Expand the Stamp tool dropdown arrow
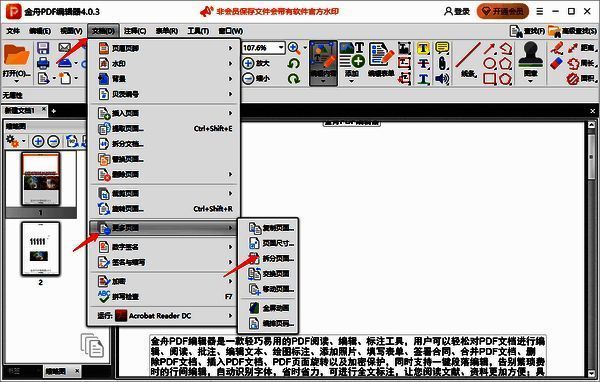Image resolution: width=600 pixels, height=382 pixels. (x=530, y=81)
